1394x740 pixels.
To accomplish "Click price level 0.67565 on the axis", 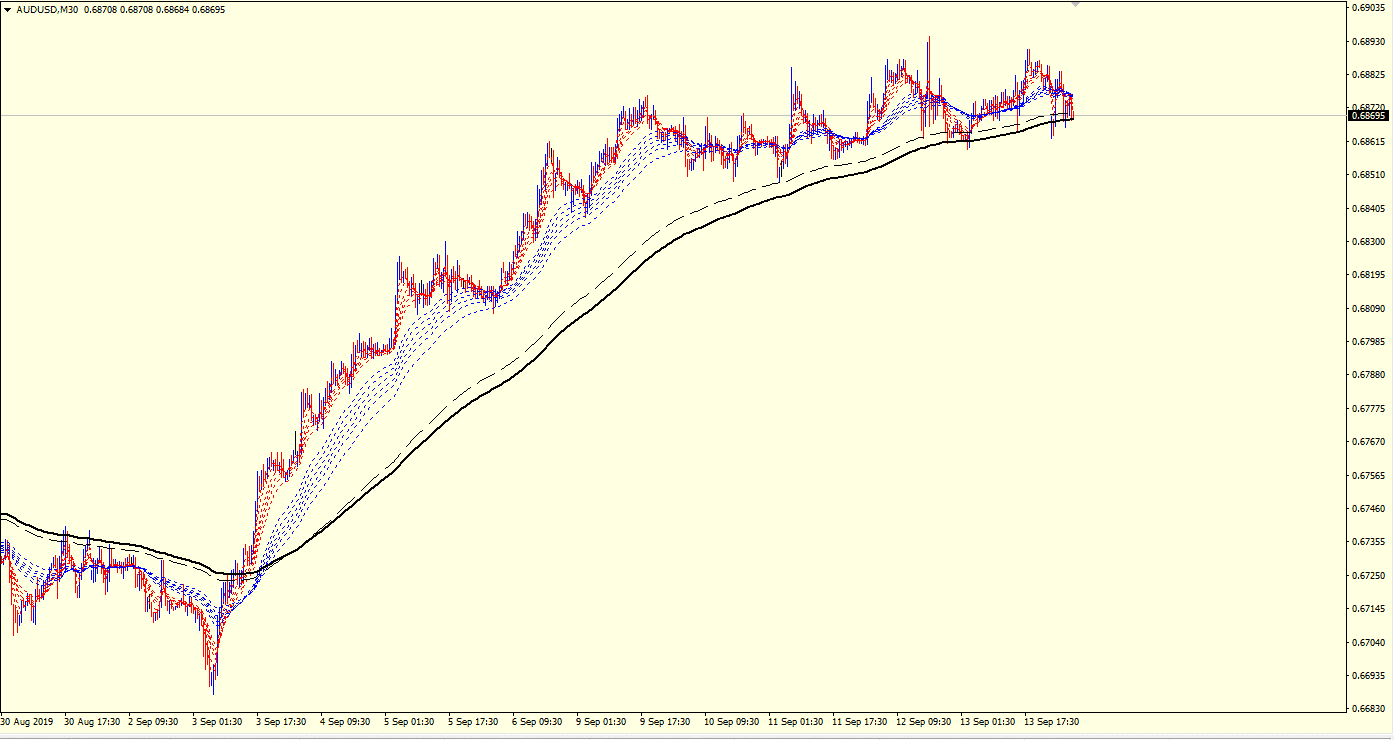I will tap(1368, 476).
